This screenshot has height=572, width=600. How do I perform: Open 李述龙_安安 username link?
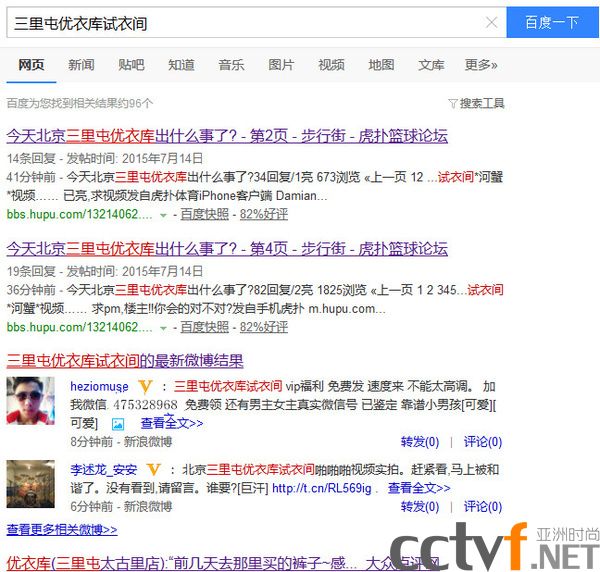[x=104, y=470]
